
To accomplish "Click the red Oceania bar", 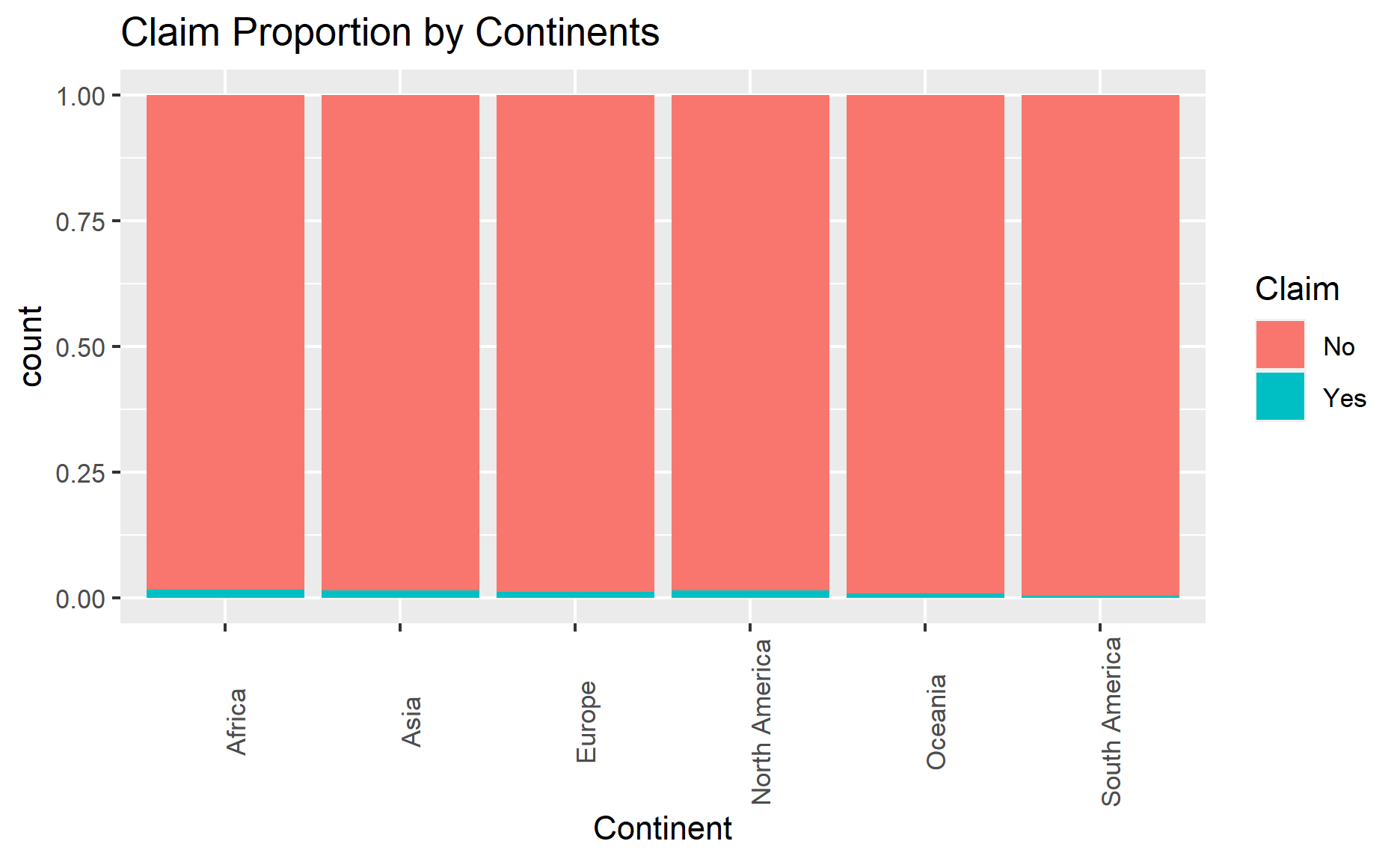I will 925,341.
